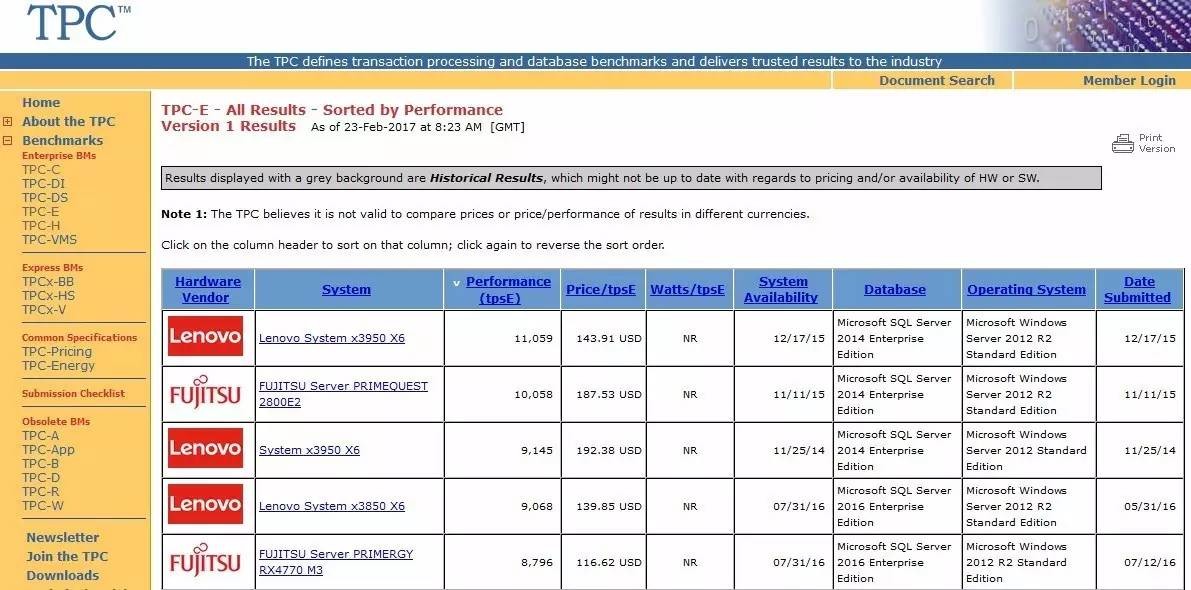
Task: Open obsolete TPC-A benchmark
Action: (x=40, y=436)
